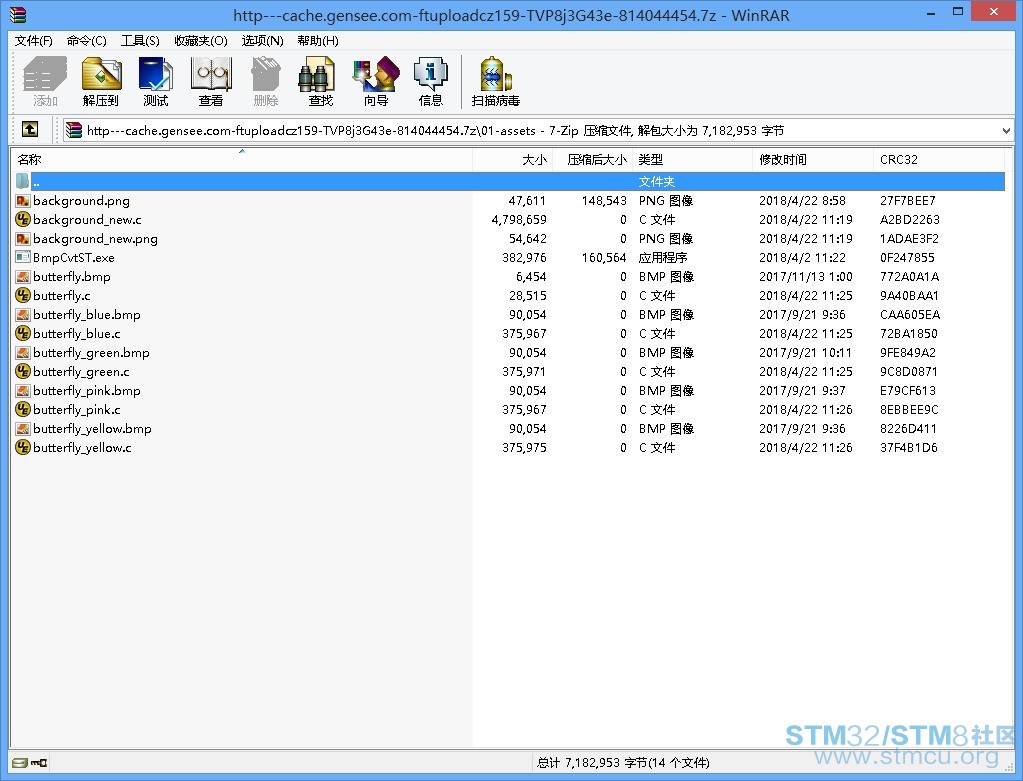The width and height of the screenshot is (1023, 781).
Task: Click size value 375,971
Action: [524, 371]
